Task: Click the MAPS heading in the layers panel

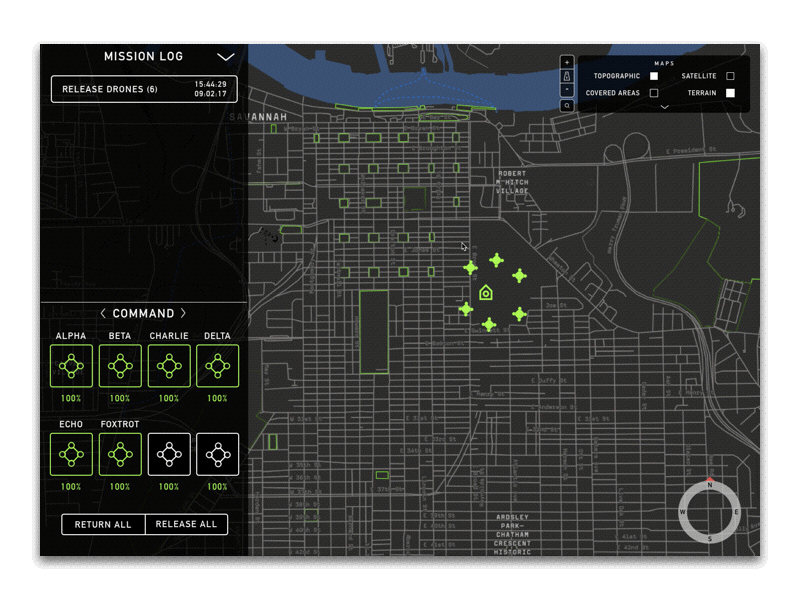Action: (x=664, y=63)
